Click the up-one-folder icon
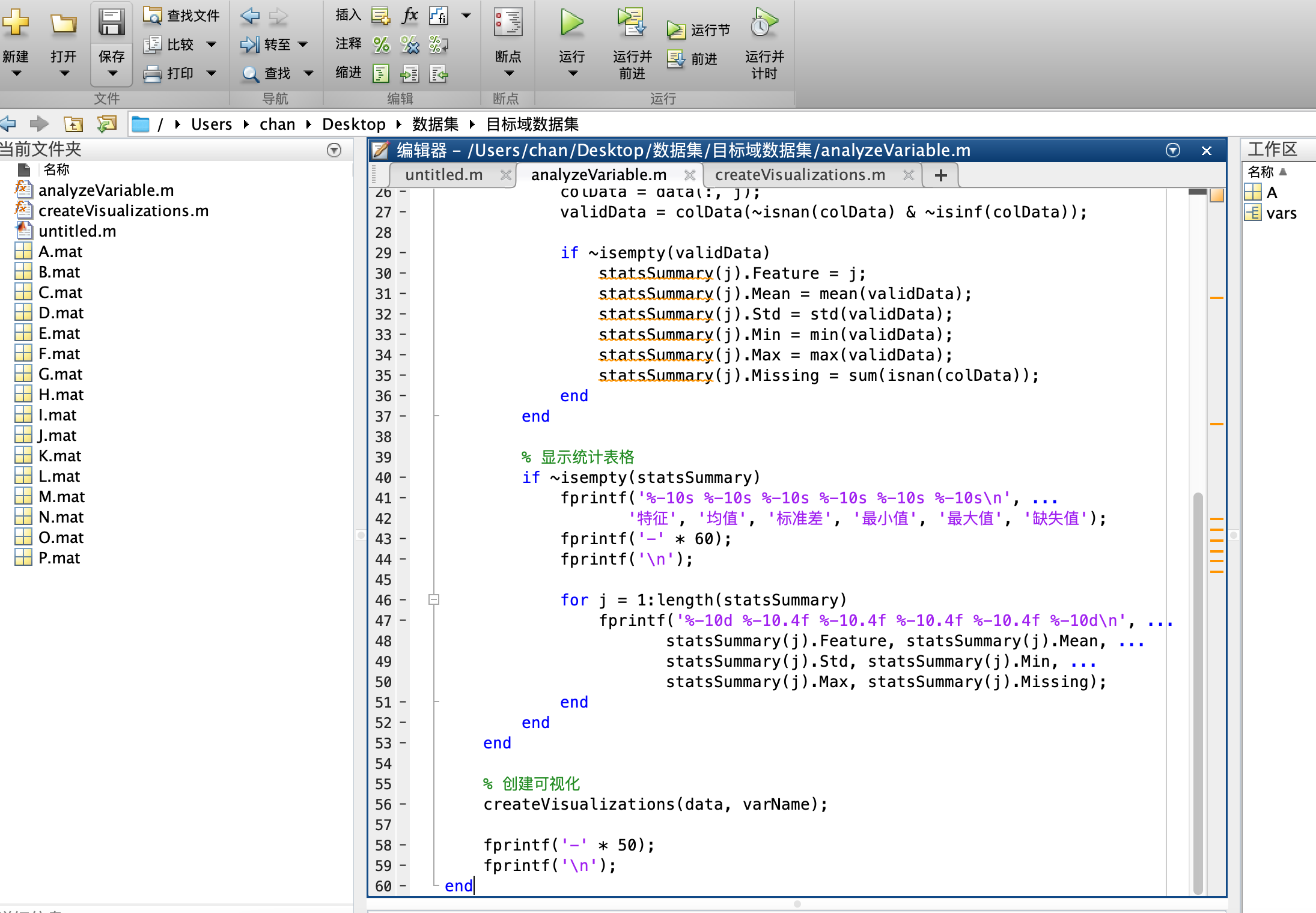 pyautogui.click(x=74, y=124)
